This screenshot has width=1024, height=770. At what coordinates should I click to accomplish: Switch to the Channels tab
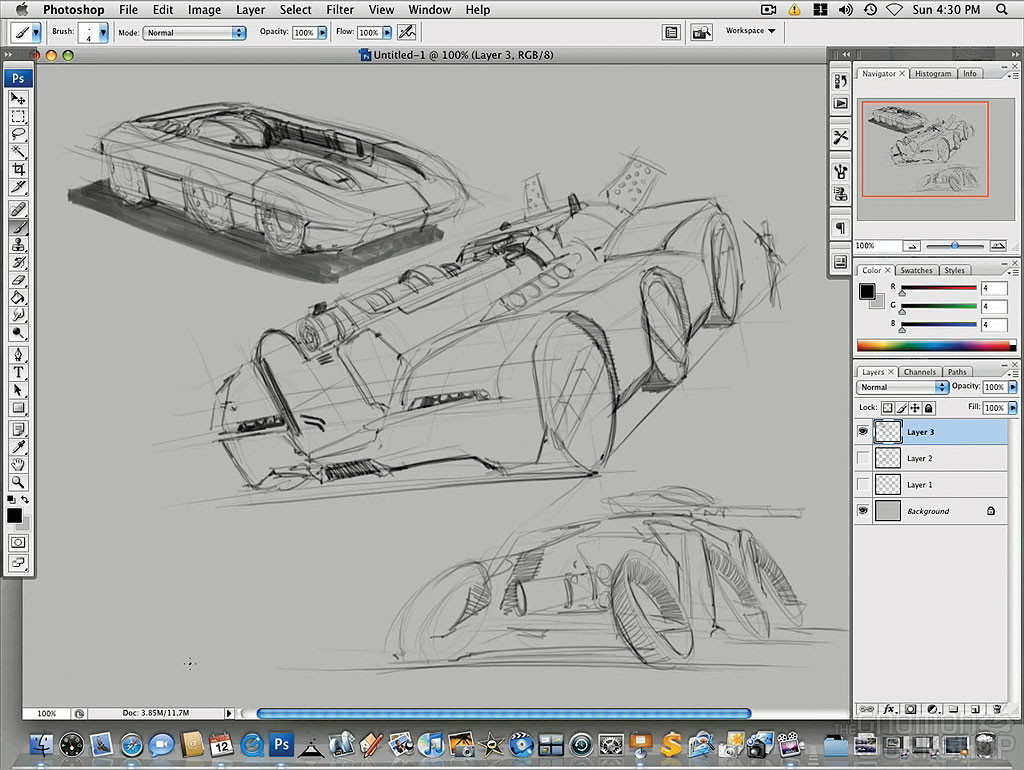pyautogui.click(x=919, y=371)
